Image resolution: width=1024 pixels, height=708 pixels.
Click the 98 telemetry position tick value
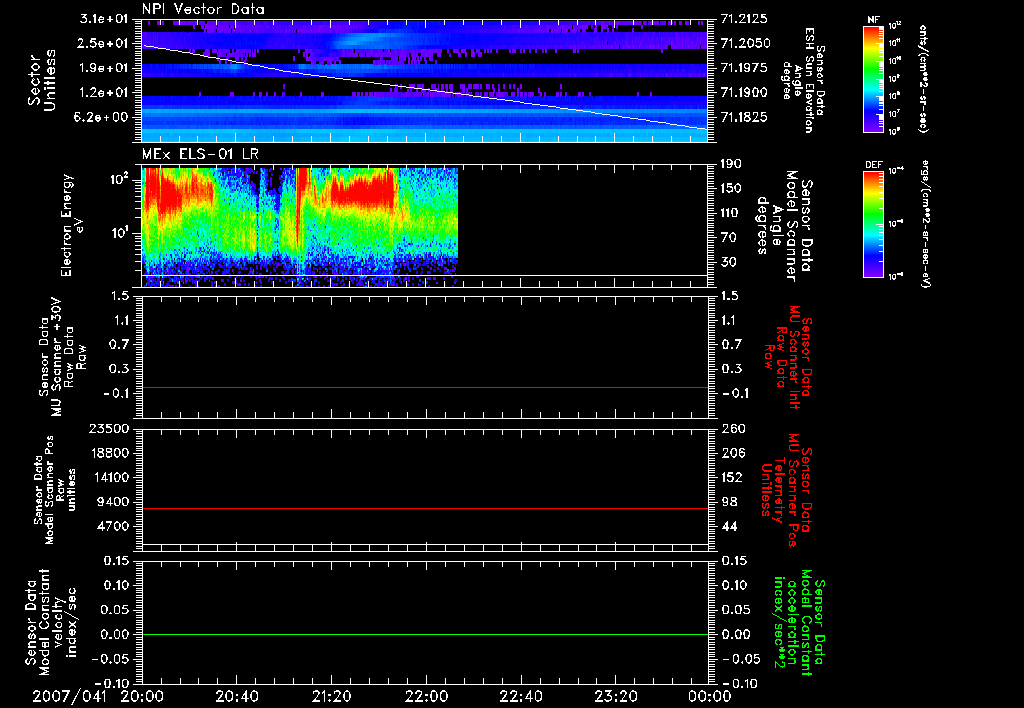point(729,502)
